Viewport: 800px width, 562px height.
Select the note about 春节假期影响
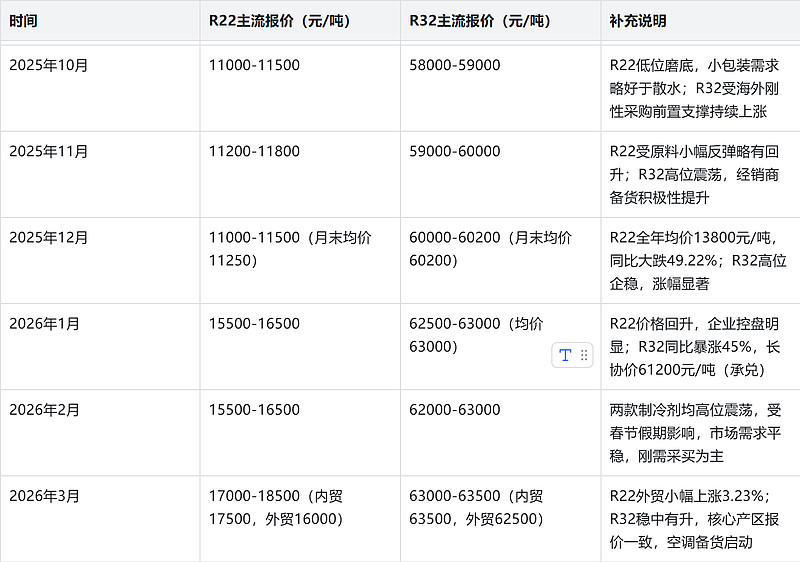pos(695,432)
